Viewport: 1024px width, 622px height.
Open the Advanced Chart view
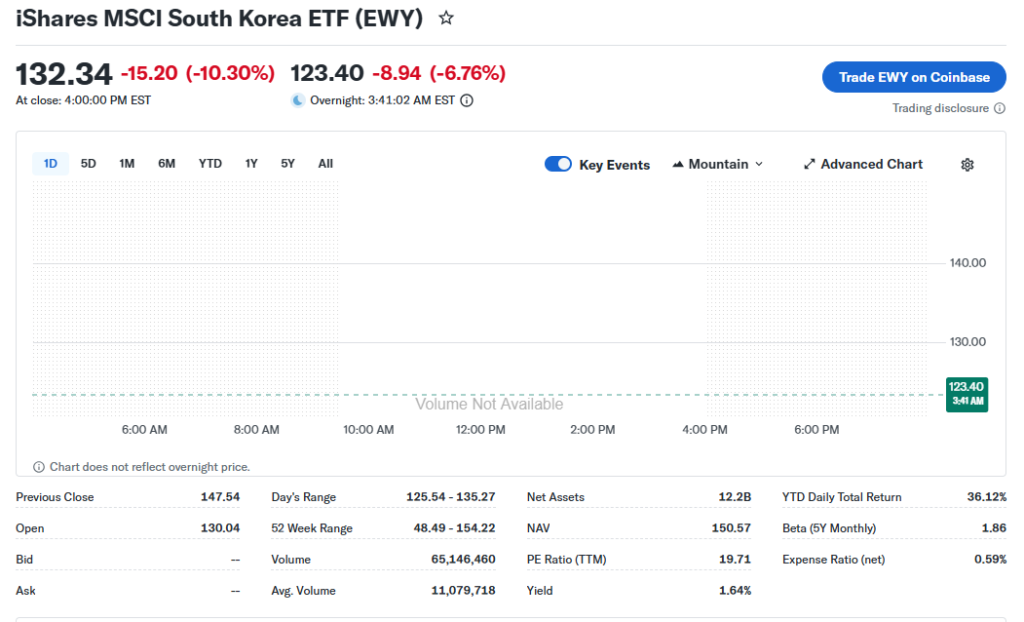pyautogui.click(x=863, y=164)
